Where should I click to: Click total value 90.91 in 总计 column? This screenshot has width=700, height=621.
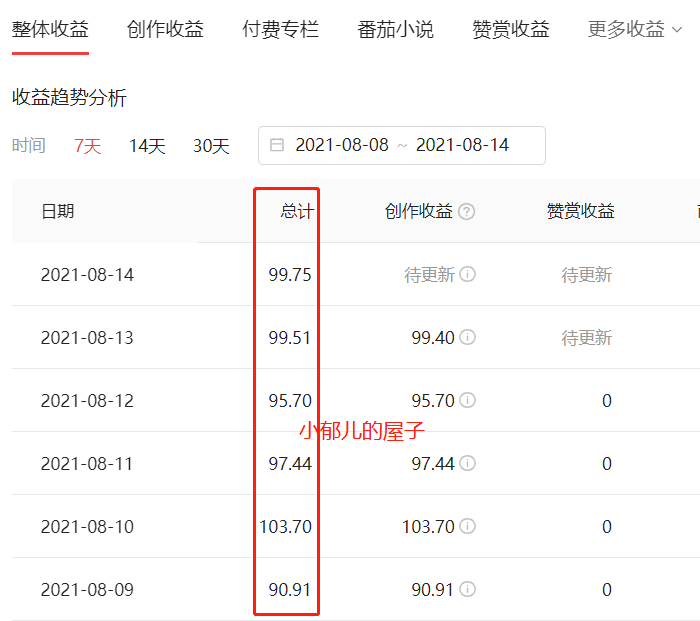coord(290,589)
